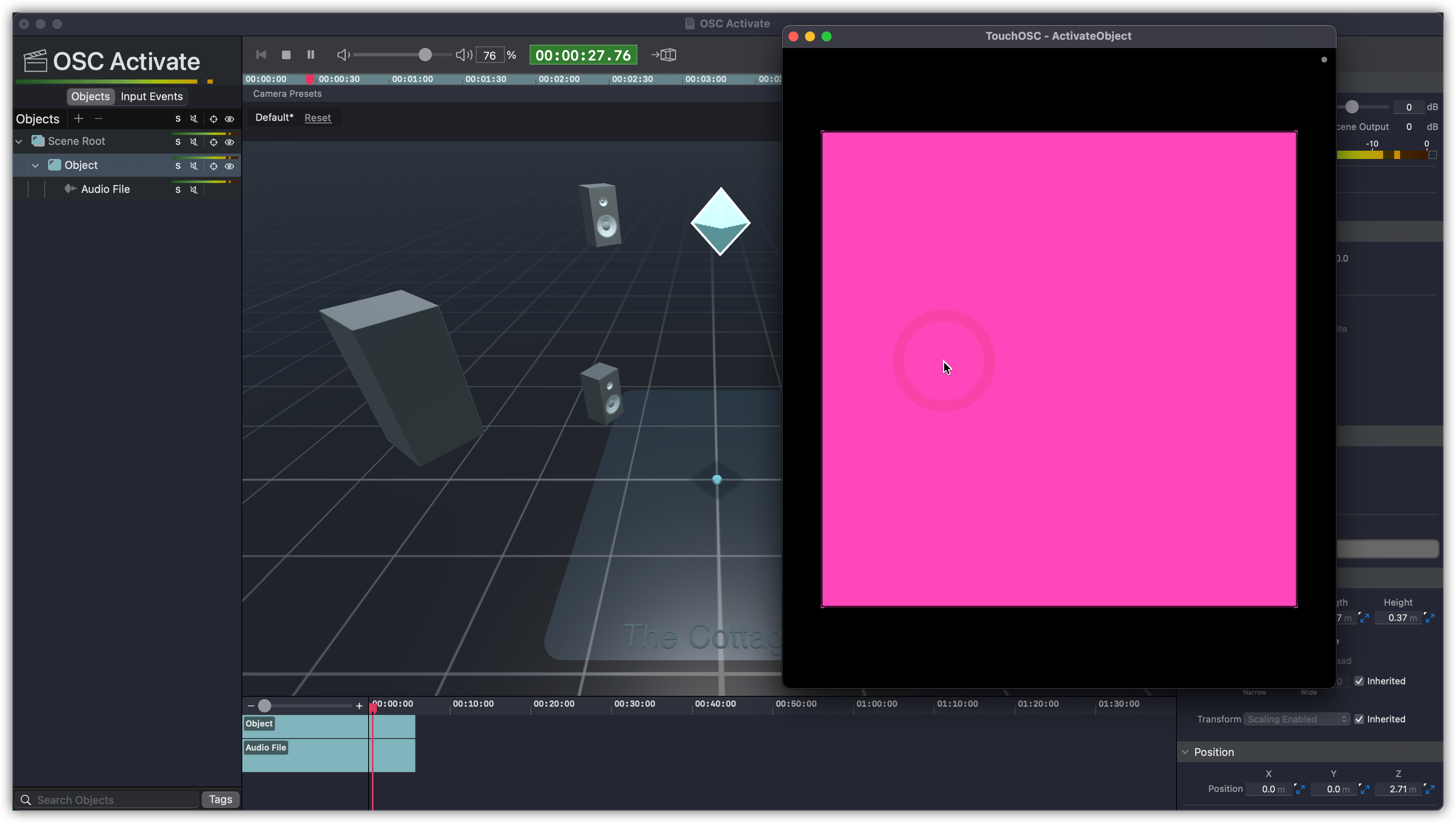Select the Default* camera preset

(274, 117)
